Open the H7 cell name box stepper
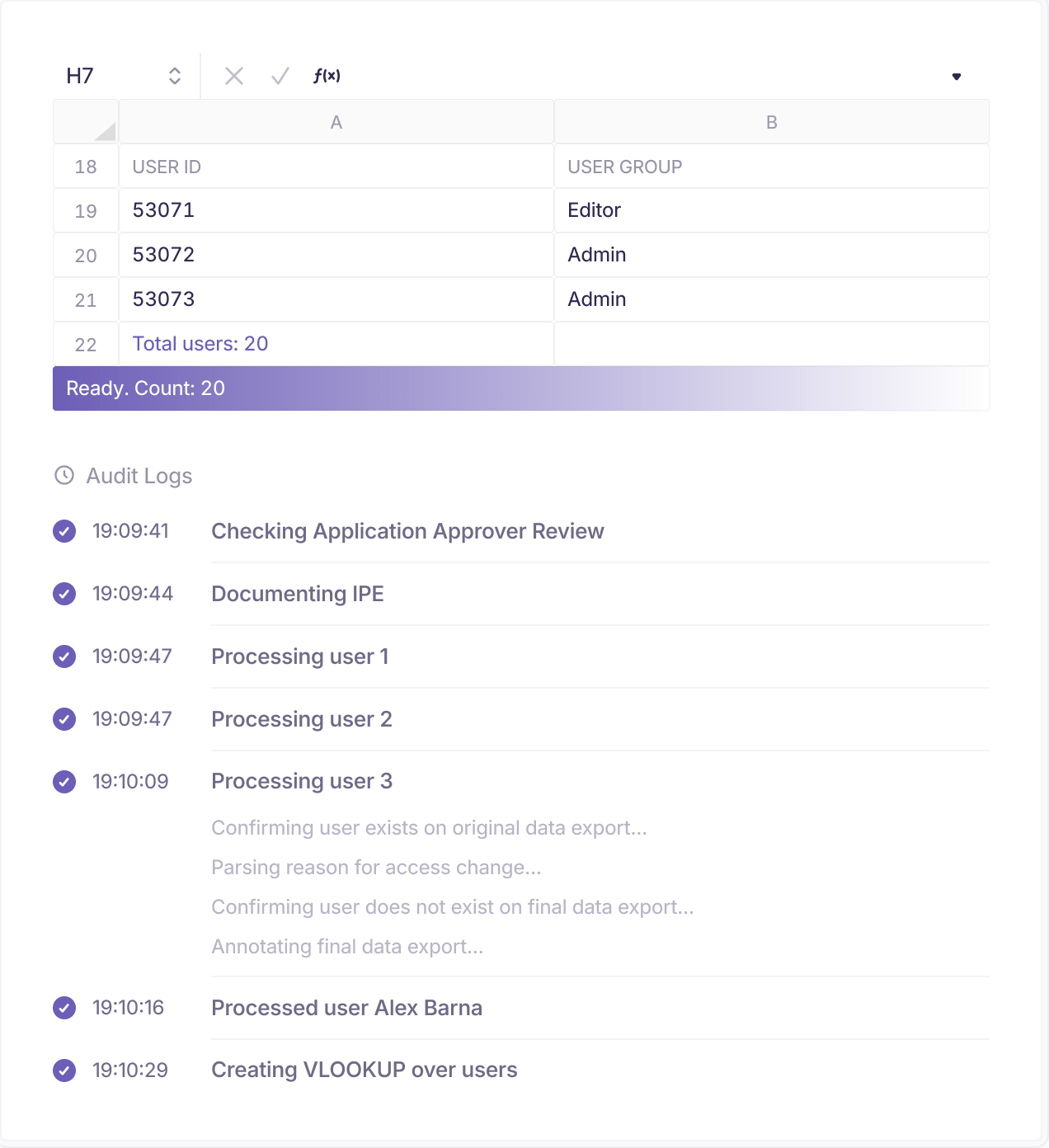This screenshot has width=1049, height=1148. 175,76
